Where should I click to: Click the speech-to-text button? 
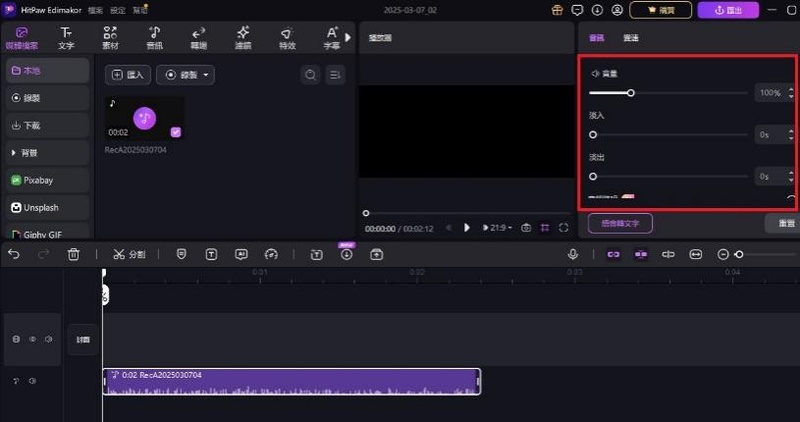coord(620,224)
